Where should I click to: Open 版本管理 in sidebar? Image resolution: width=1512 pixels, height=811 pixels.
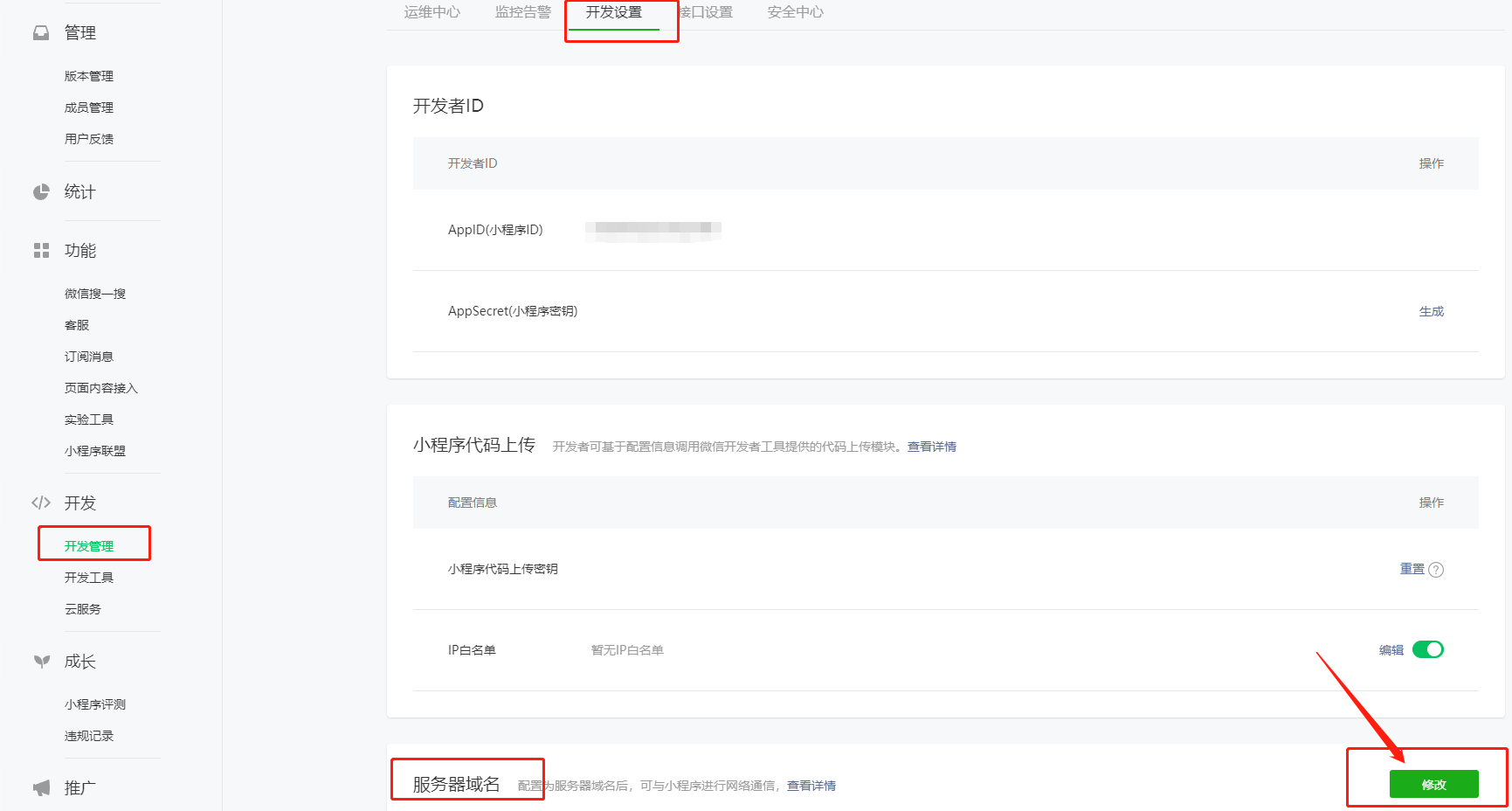[x=89, y=76]
